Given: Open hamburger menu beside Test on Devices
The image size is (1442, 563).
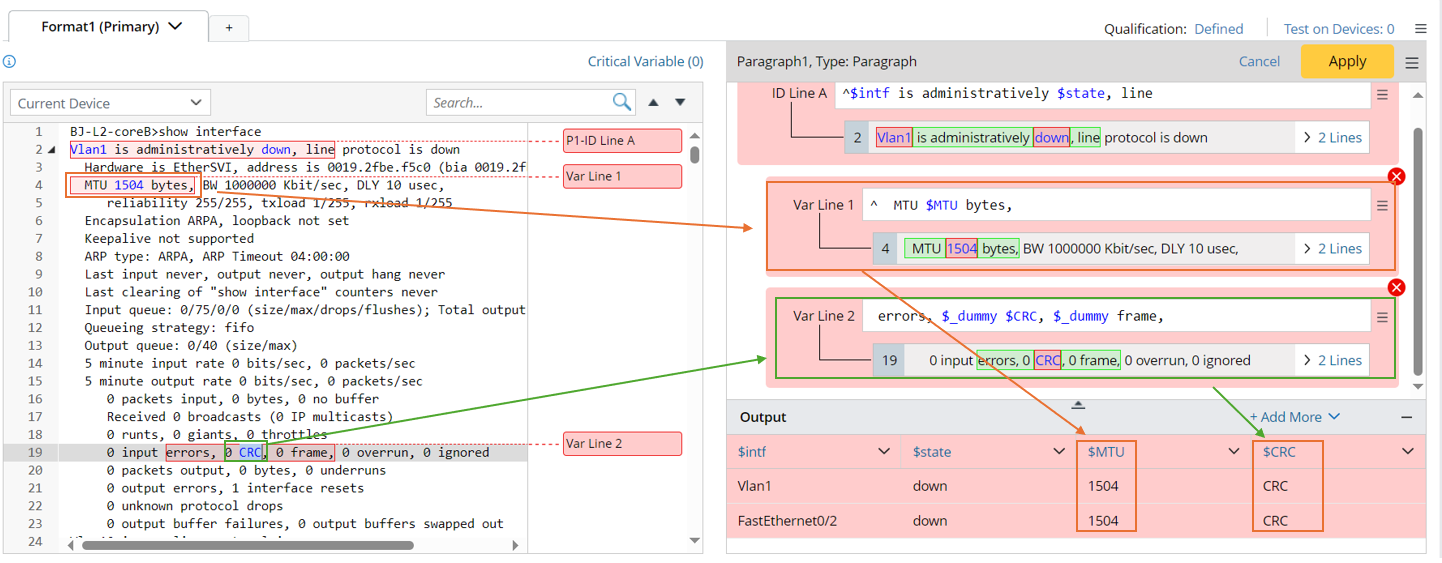Looking at the screenshot, I should tap(1420, 29).
